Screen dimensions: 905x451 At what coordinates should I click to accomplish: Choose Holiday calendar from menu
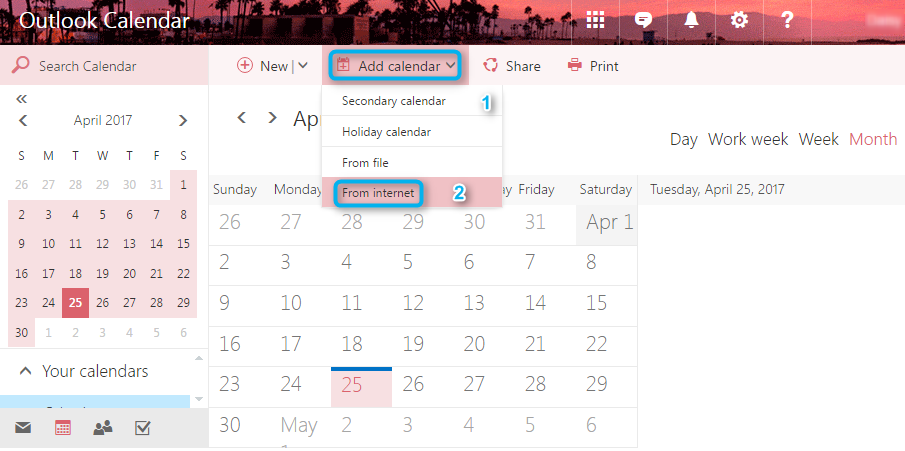412,132
